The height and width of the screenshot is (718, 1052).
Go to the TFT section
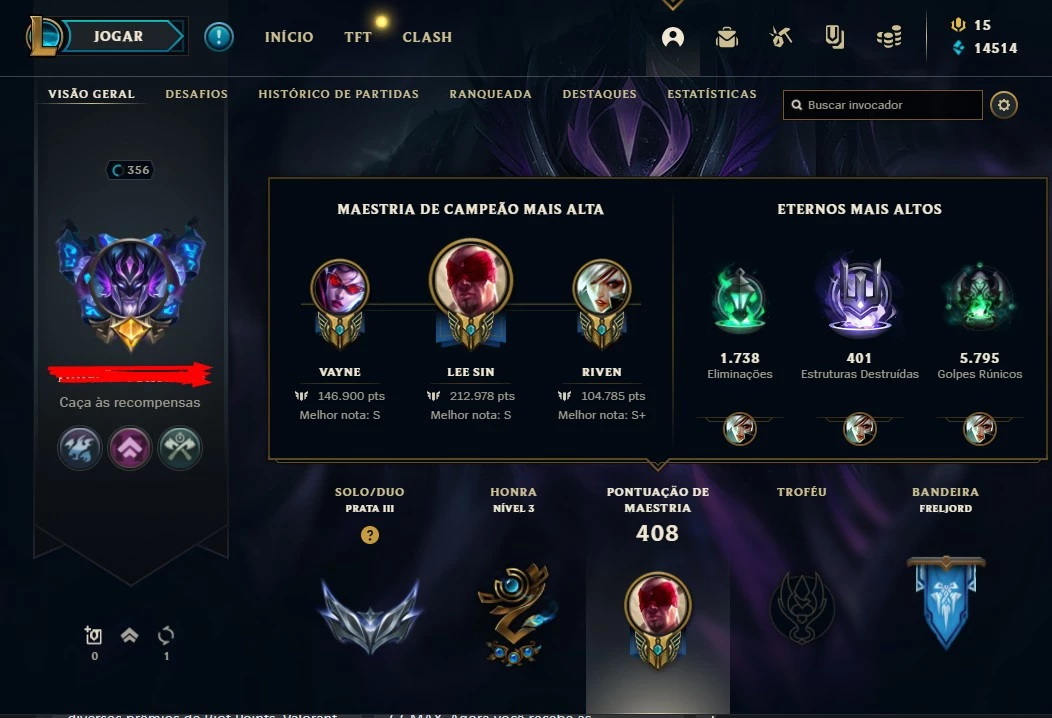358,37
